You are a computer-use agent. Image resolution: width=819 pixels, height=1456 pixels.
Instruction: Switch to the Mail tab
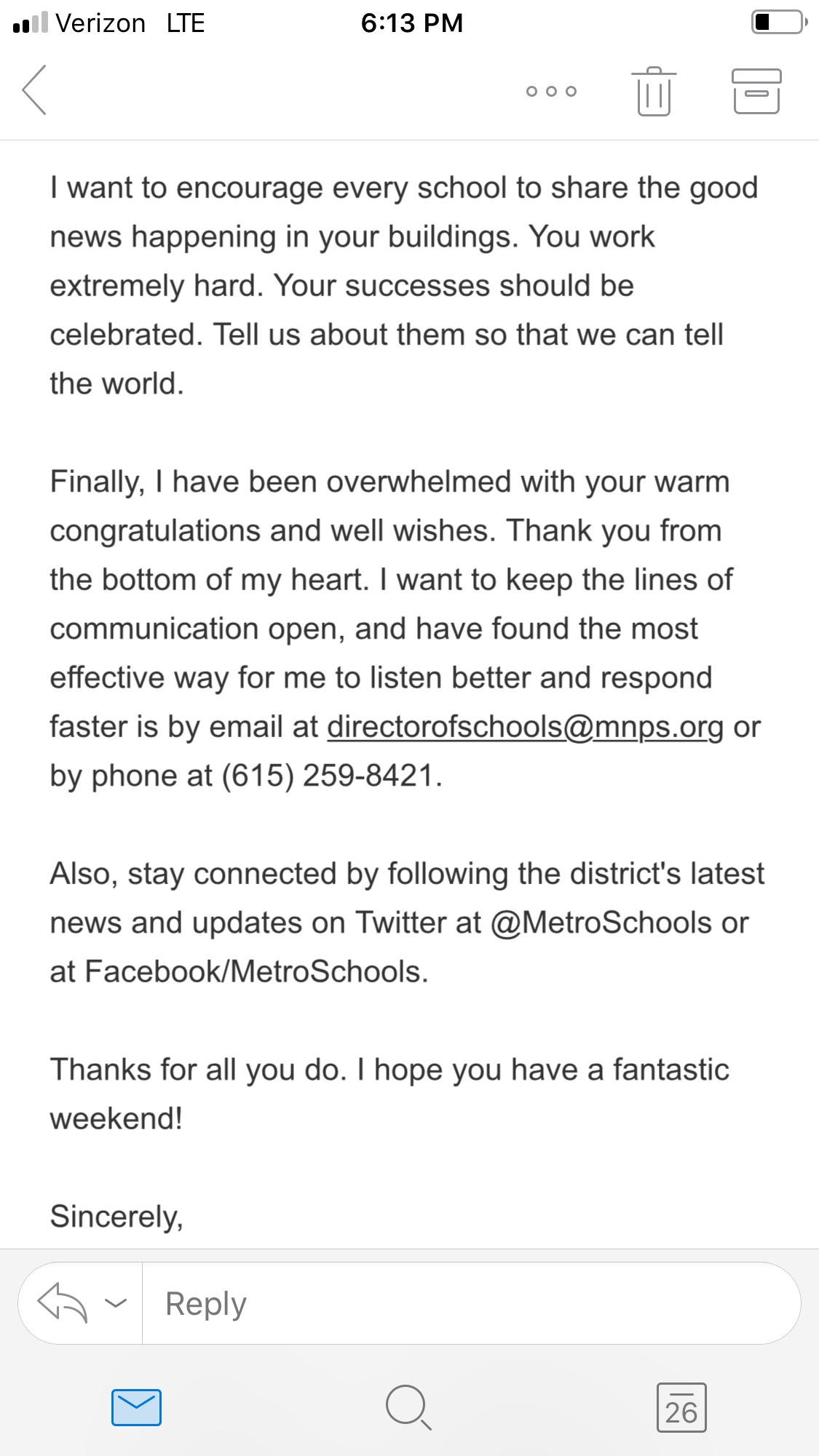(x=136, y=1407)
